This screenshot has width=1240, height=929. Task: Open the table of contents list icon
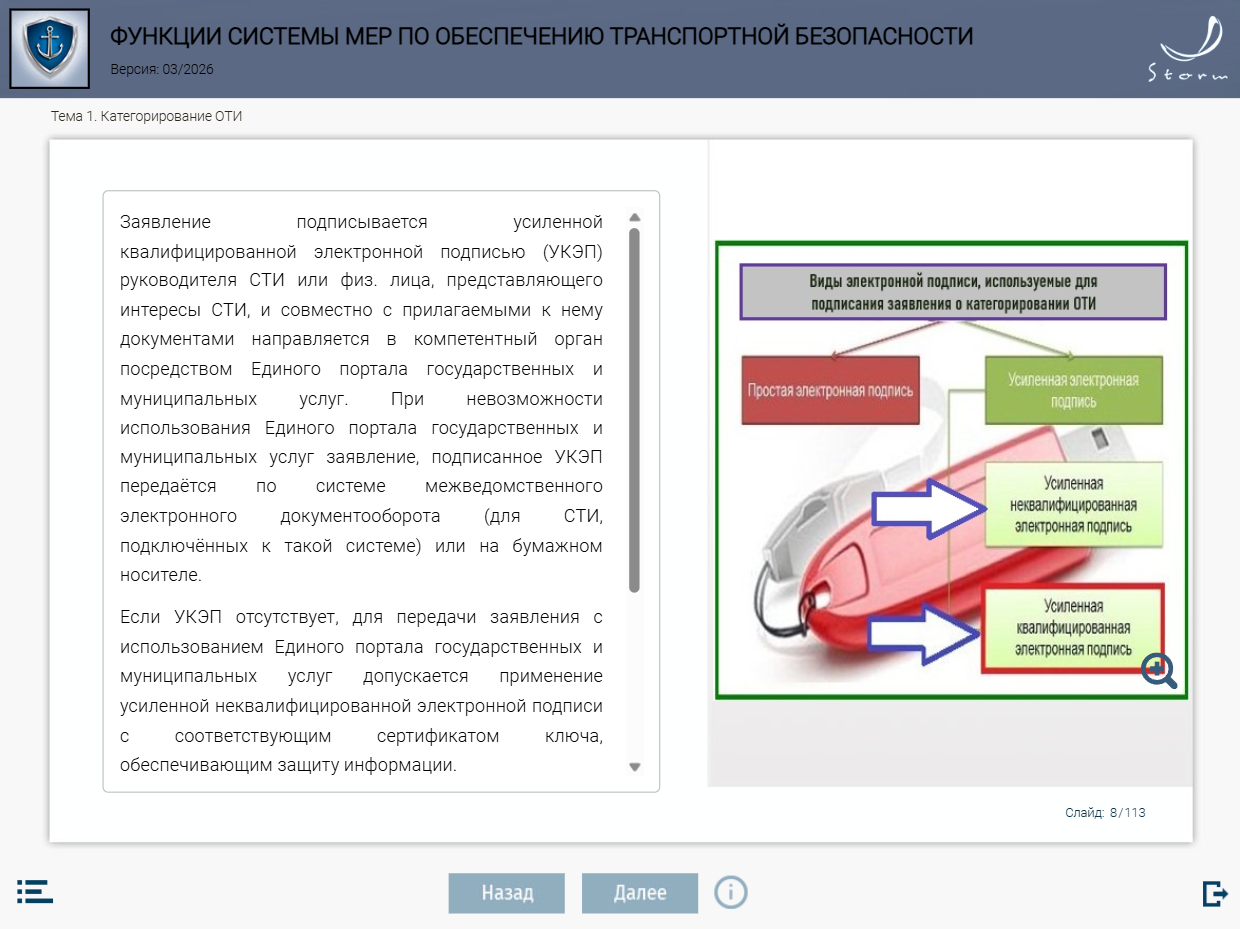[x=34, y=892]
